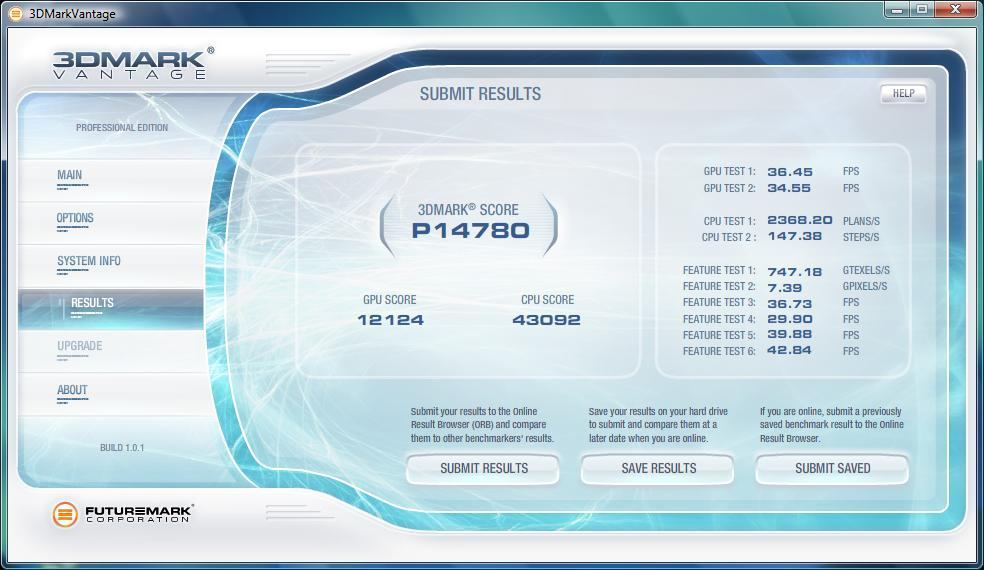Click the SUBMIT RESULTS button

(483, 469)
